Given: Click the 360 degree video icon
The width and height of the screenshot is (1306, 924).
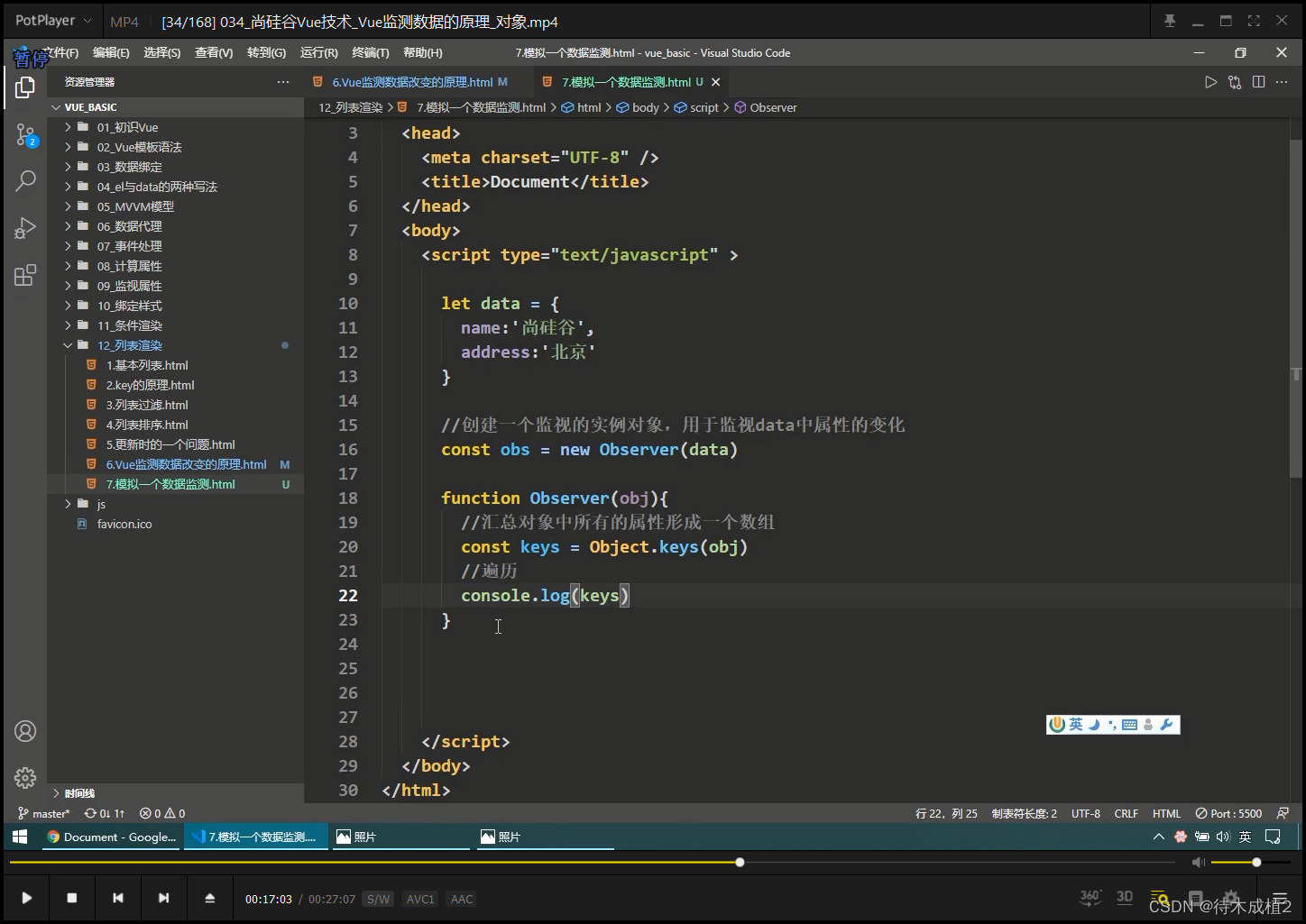Looking at the screenshot, I should tap(1090, 897).
